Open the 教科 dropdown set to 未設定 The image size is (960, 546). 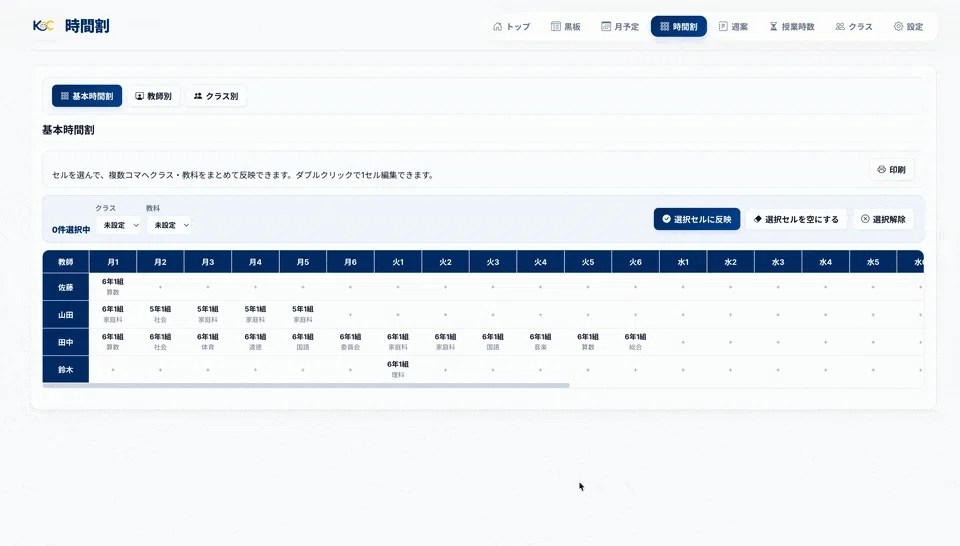point(170,225)
